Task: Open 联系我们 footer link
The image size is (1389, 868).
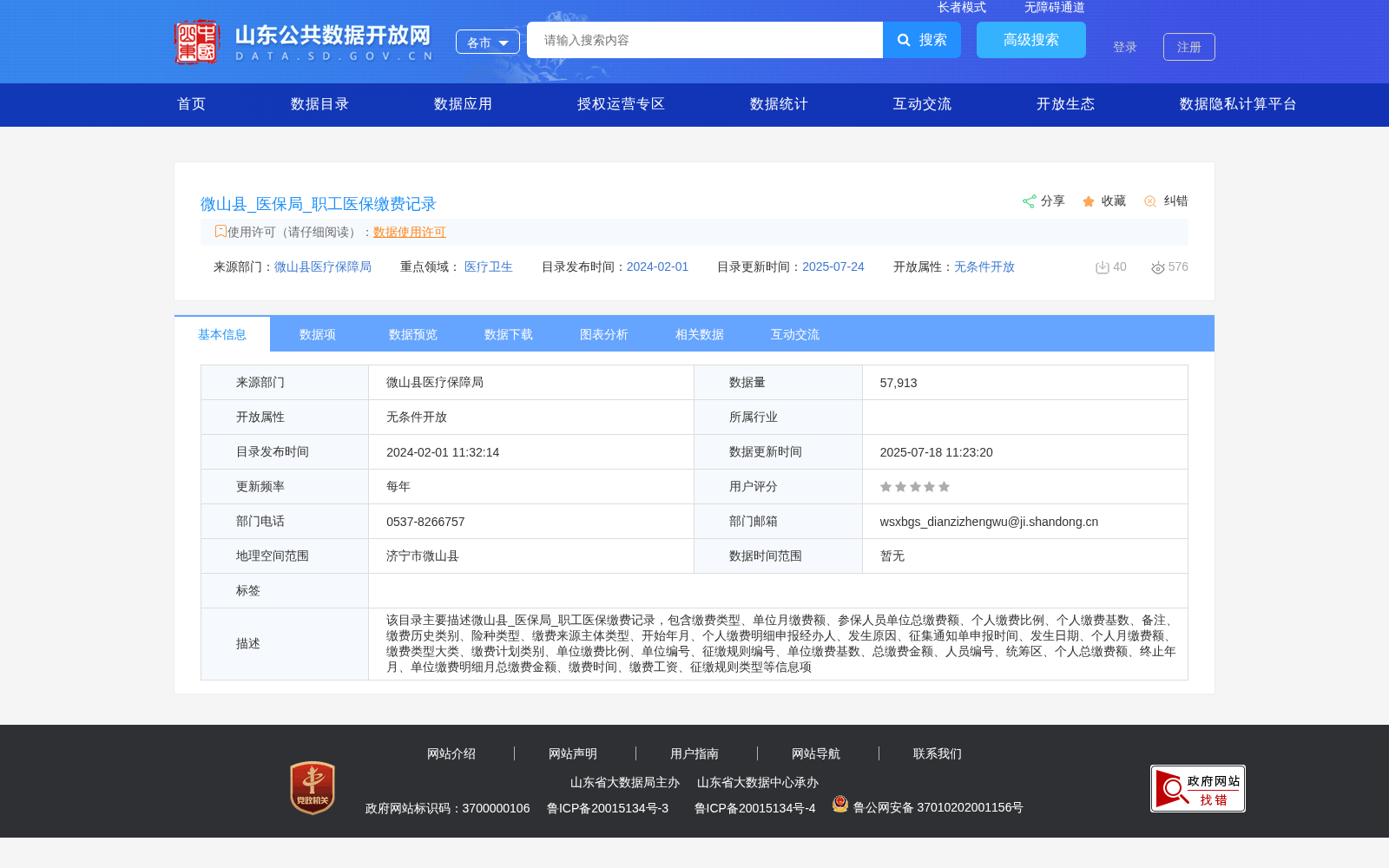Action: point(938,753)
